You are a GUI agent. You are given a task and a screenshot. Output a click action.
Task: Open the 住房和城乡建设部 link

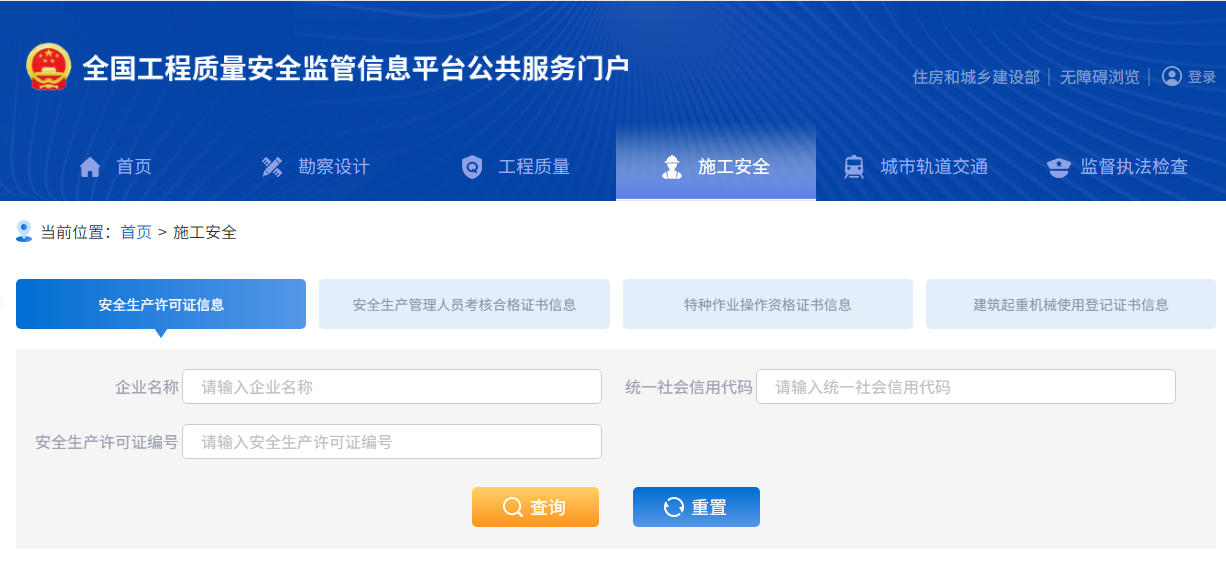[x=976, y=77]
